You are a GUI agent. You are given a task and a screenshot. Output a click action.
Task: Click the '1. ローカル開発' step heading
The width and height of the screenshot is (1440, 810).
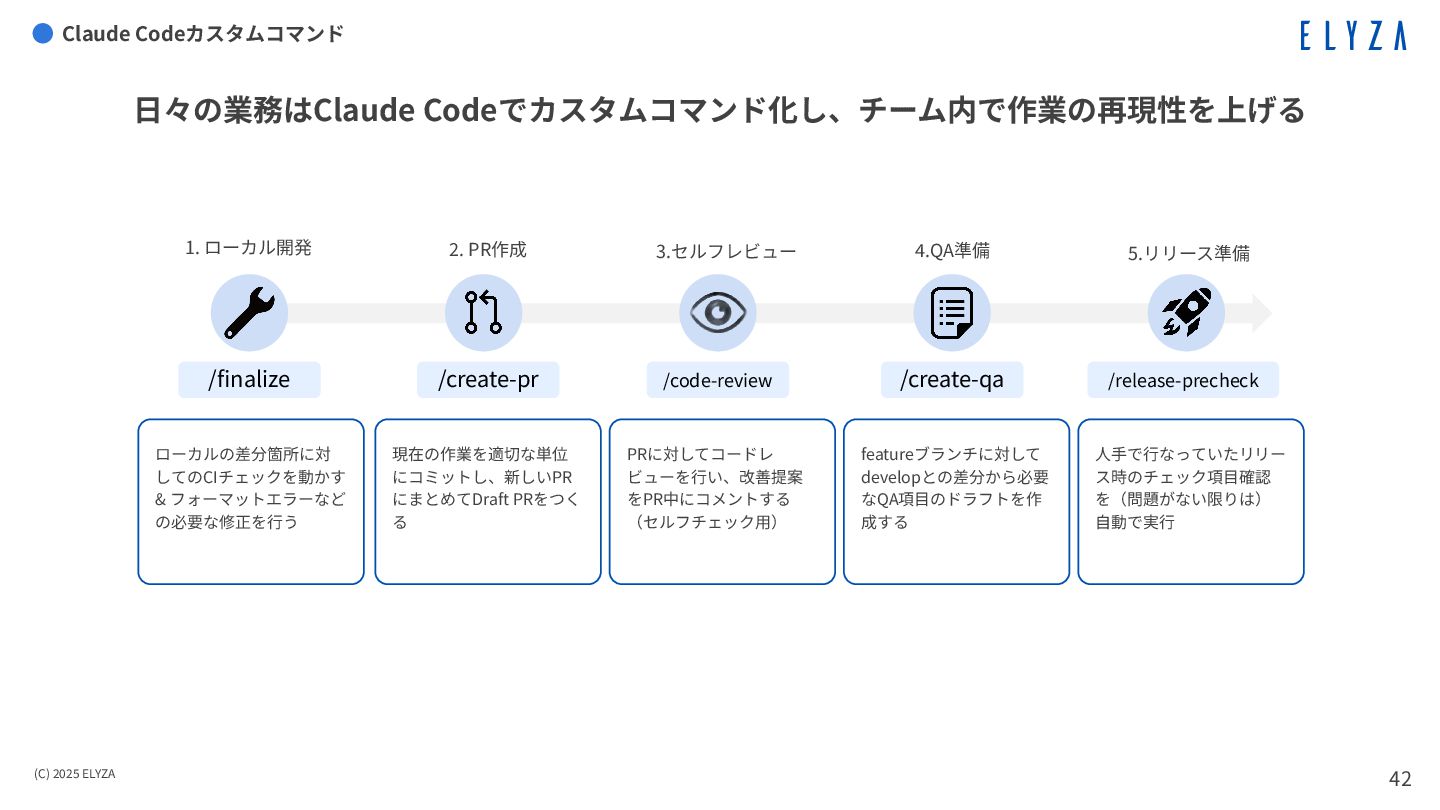click(249, 247)
